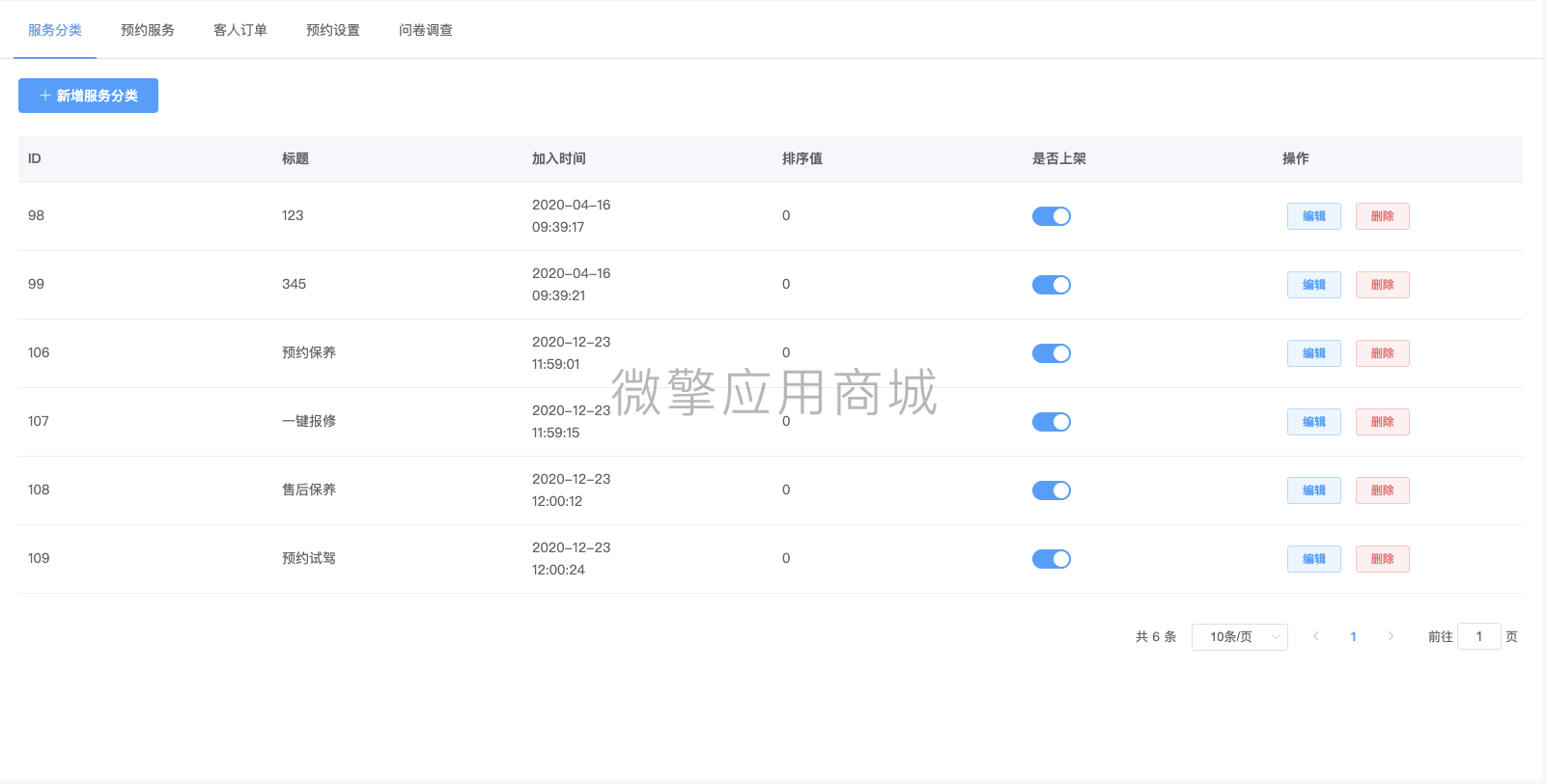Click the 共 6 条 total count text
This screenshot has width=1547, height=784.
1156,637
